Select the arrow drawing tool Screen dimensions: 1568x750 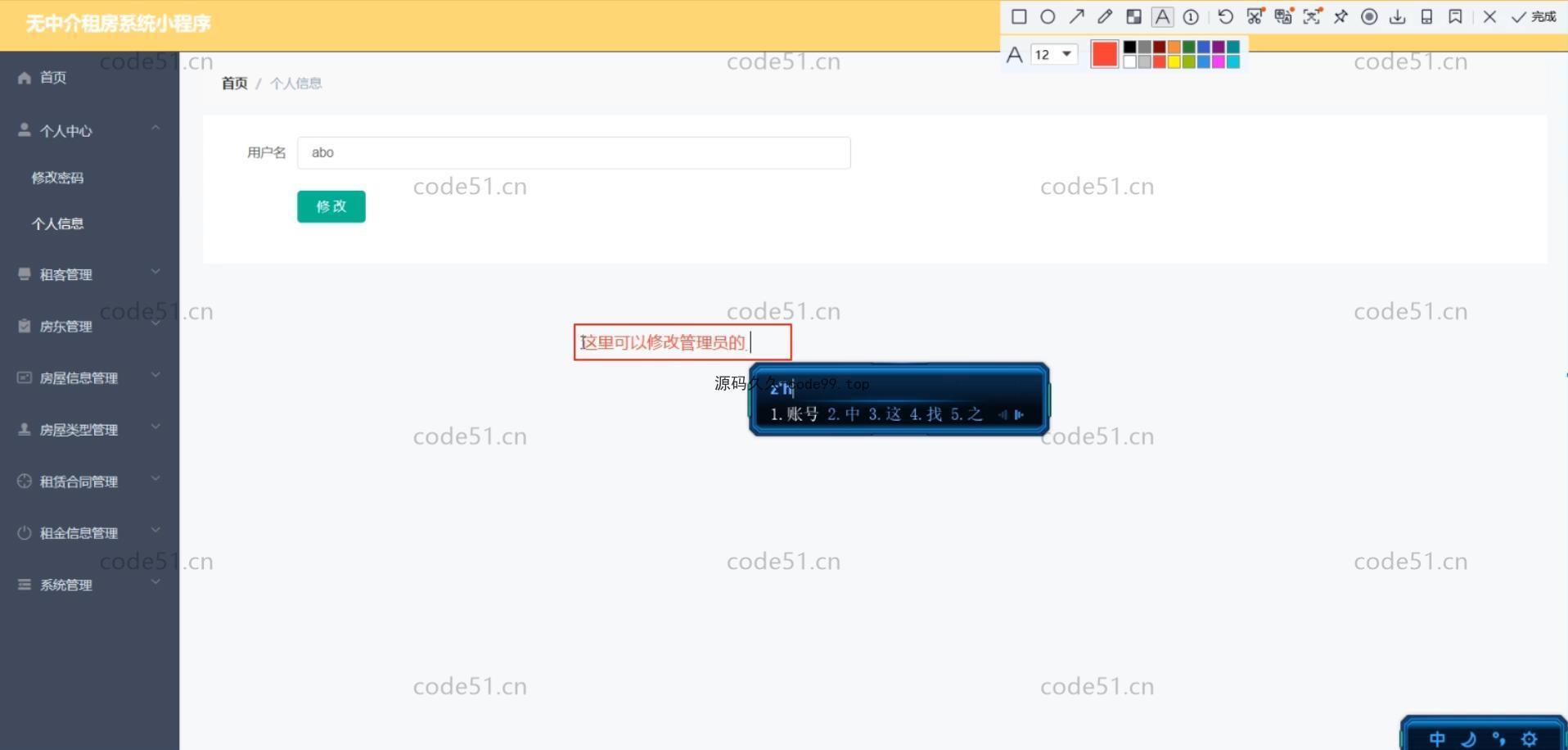[1077, 16]
